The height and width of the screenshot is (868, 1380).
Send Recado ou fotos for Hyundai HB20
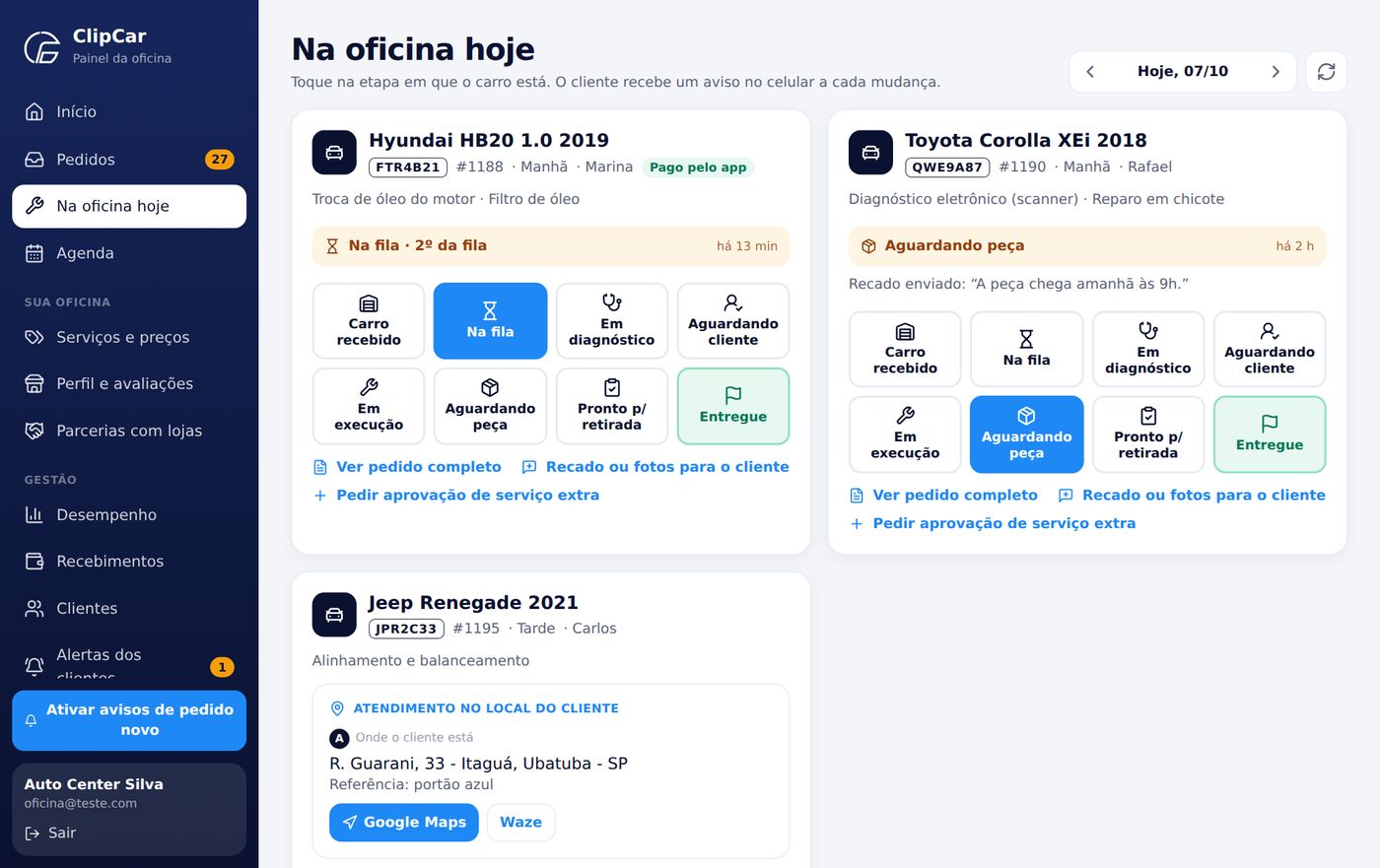coord(655,467)
